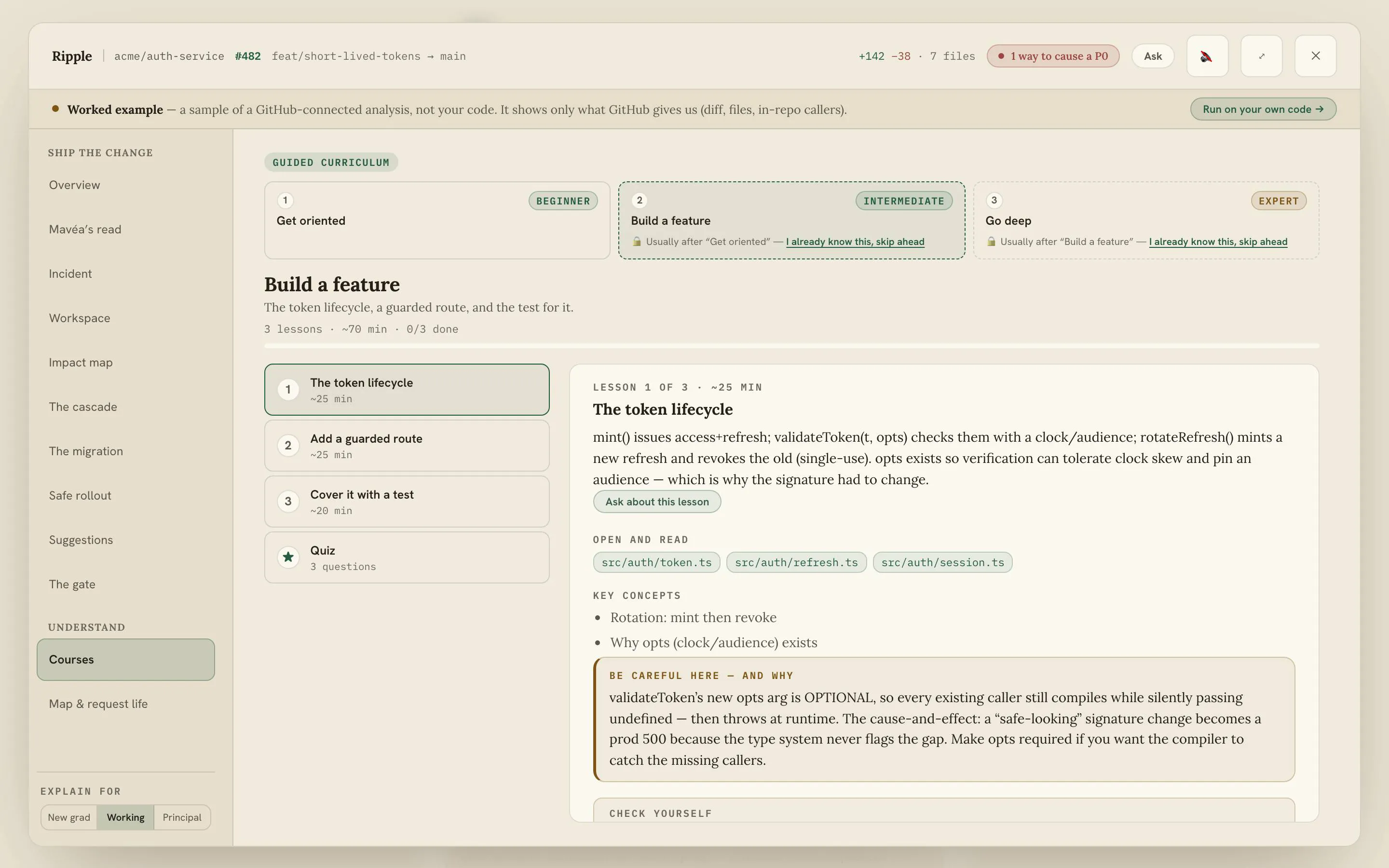1389x868 pixels.
Task: Select The token lifecycle lesson in the list
Action: click(407, 389)
